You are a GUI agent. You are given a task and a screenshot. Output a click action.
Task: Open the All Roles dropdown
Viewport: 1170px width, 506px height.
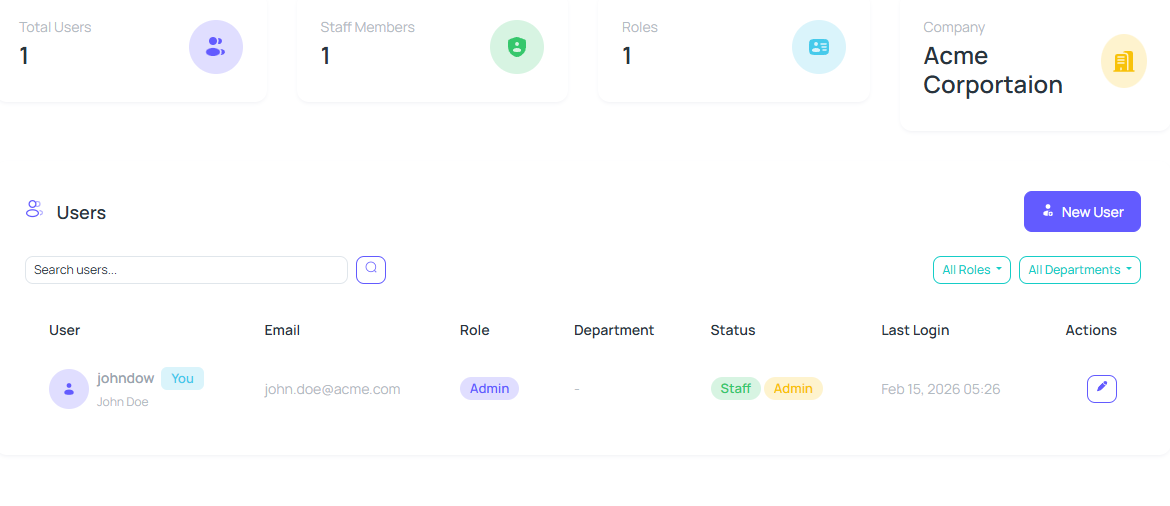(x=971, y=270)
